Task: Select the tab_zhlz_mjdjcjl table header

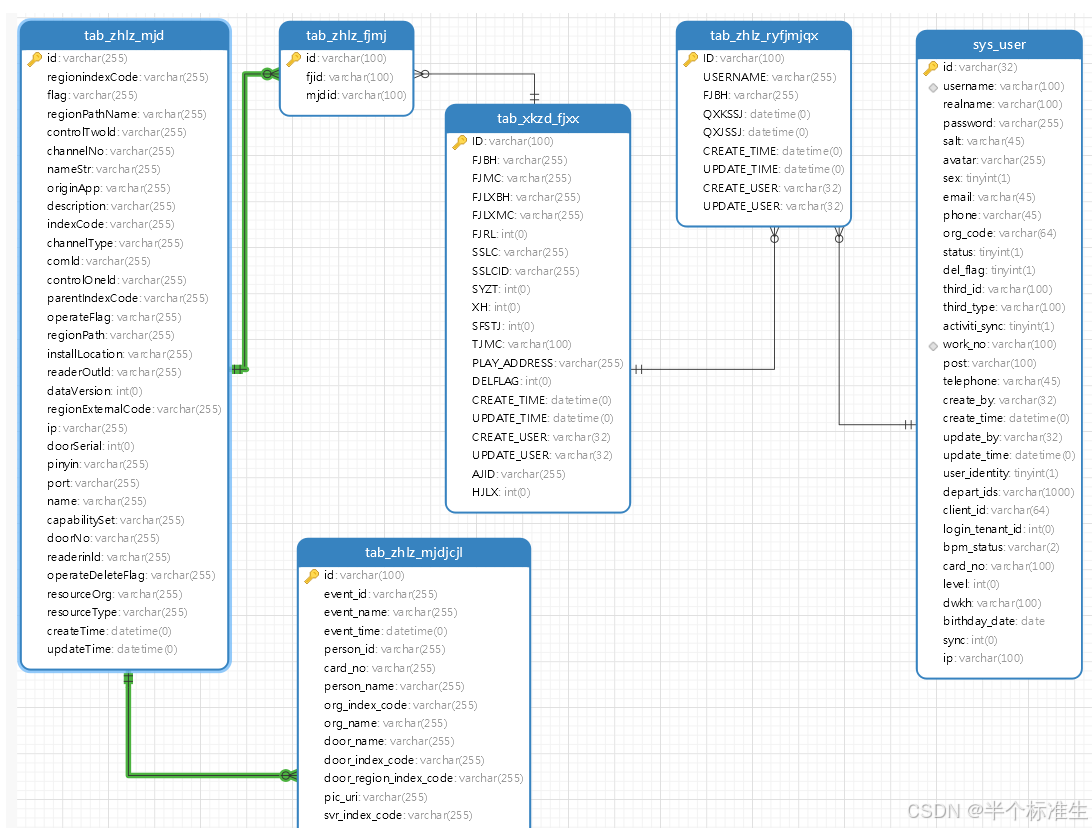Action: (414, 552)
